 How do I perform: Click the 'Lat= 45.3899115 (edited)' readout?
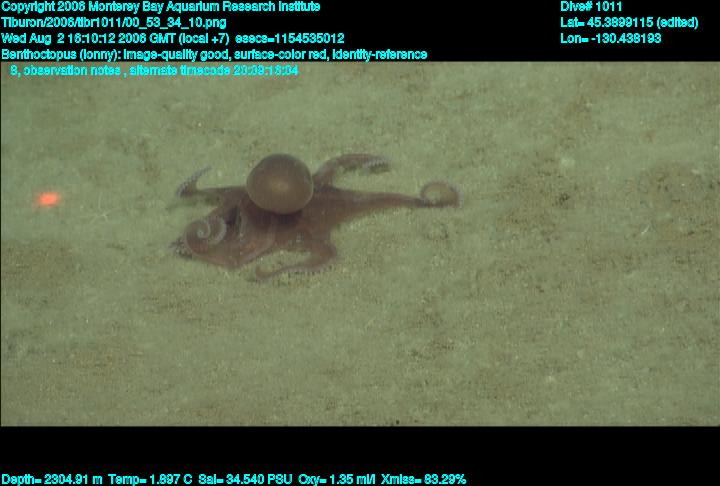[629, 23]
